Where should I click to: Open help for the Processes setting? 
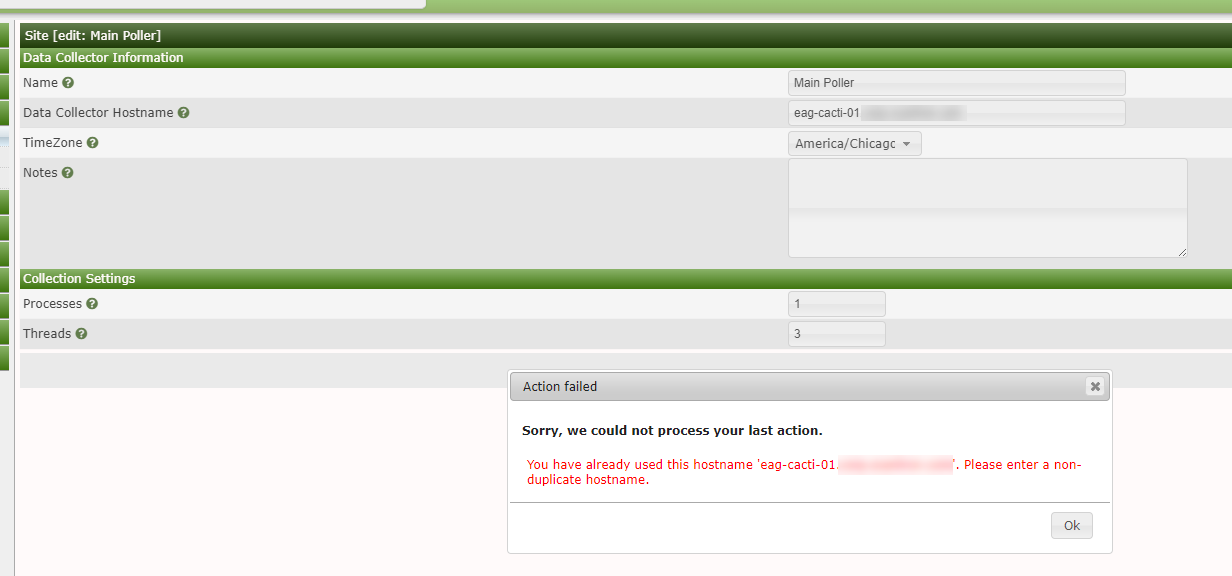[91, 303]
